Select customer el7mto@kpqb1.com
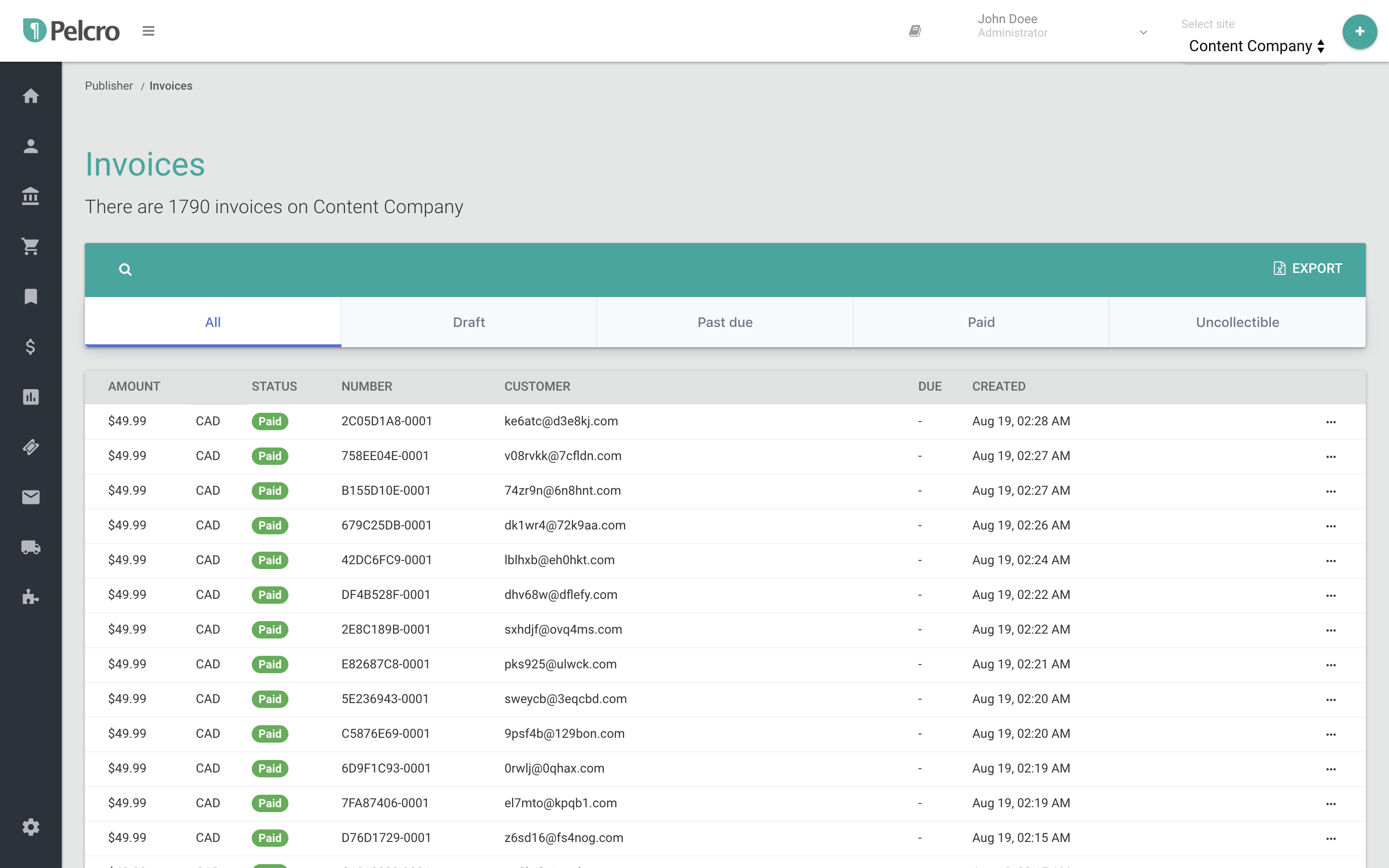The height and width of the screenshot is (868, 1389). pyautogui.click(x=560, y=803)
